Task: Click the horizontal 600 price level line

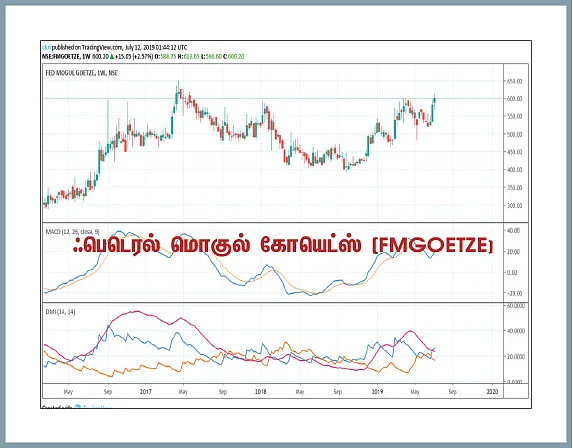Action: pyautogui.click(x=273, y=99)
